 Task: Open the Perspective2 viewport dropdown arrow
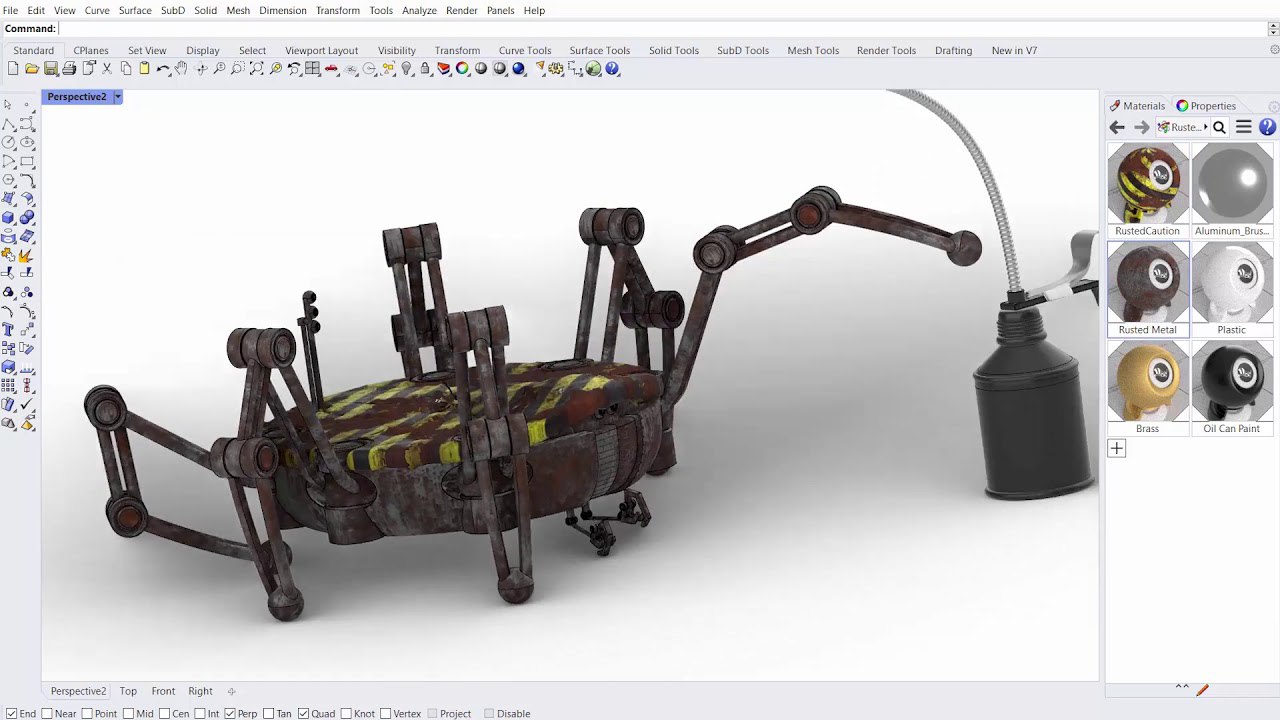117,97
